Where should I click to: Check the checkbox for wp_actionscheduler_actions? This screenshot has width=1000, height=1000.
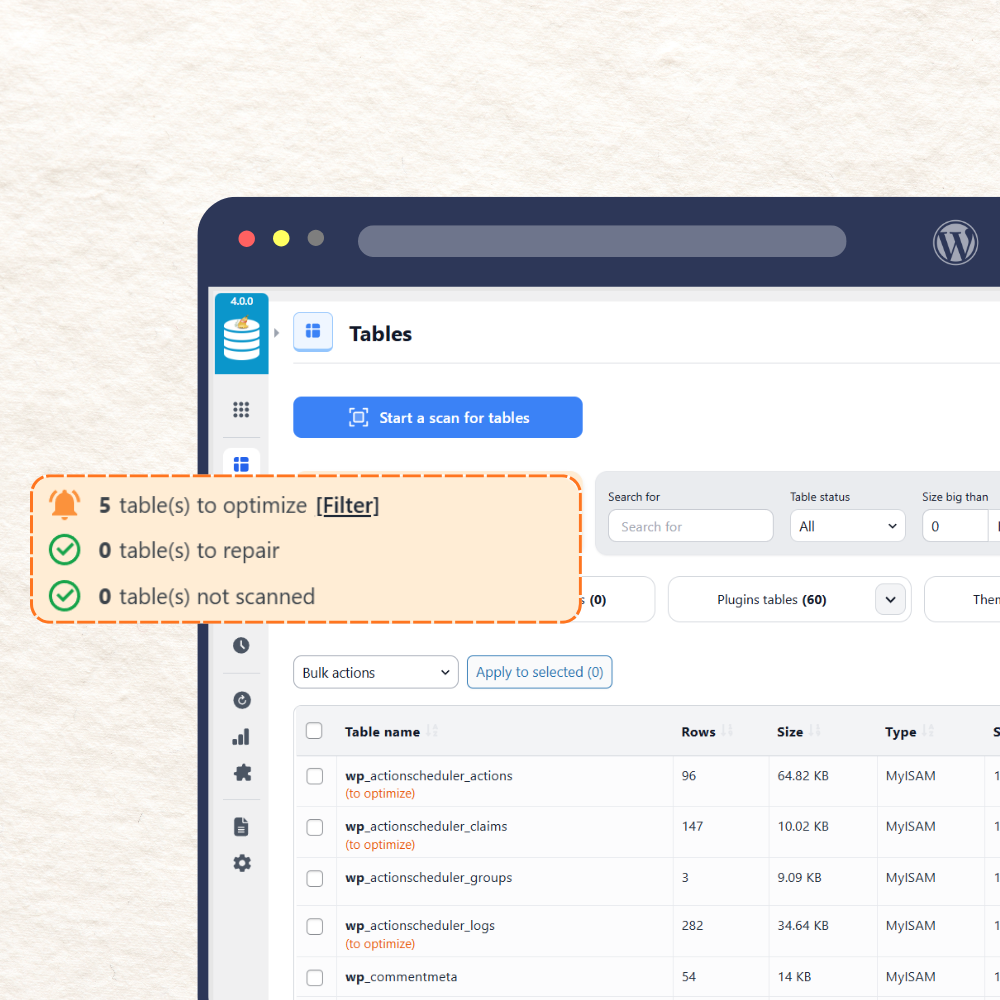coord(314,775)
